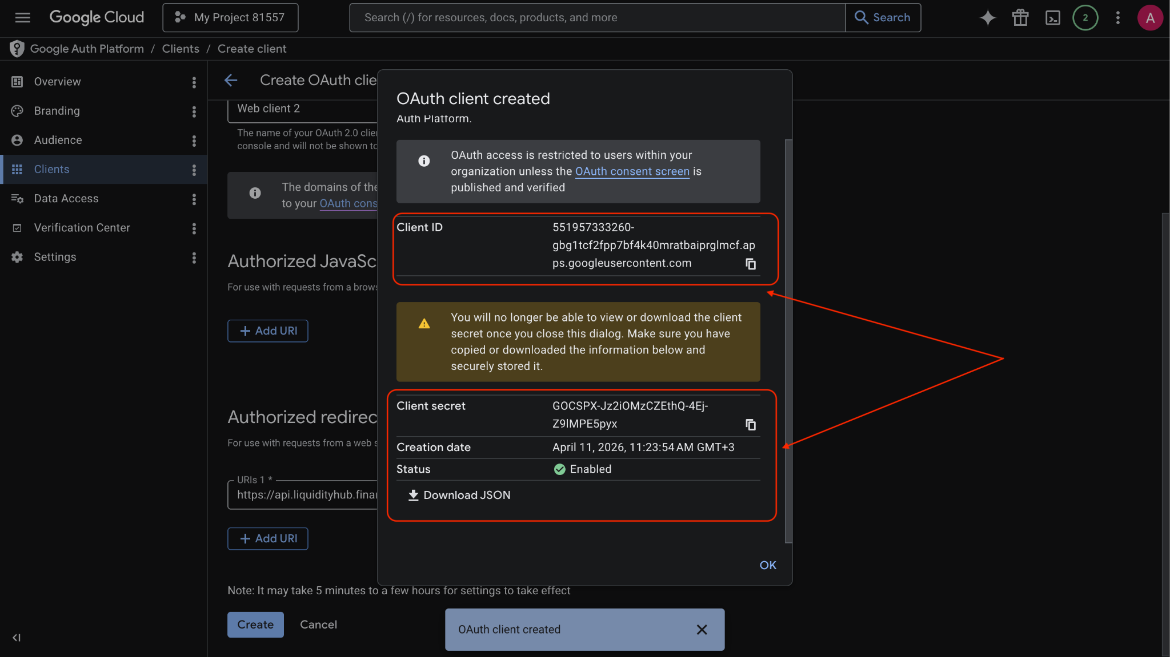Screen dimensions: 1170x657
Task: Click Download JSON in the dialog
Action: [459, 495]
